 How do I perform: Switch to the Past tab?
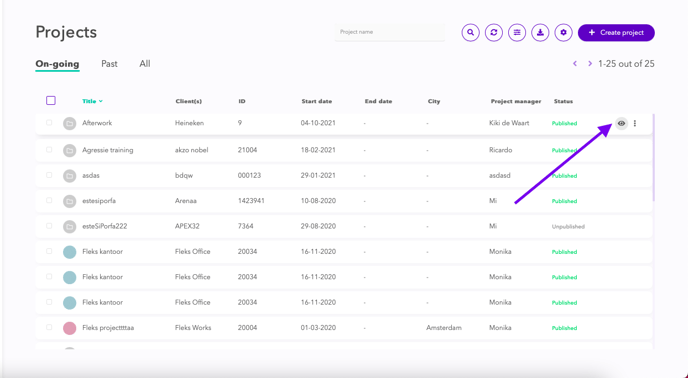[109, 64]
